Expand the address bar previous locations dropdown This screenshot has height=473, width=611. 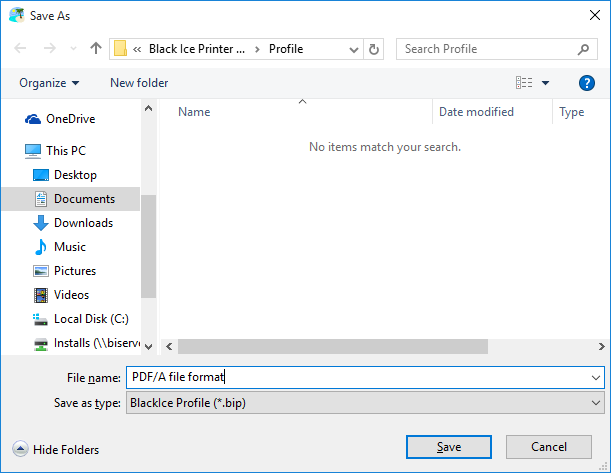coord(354,49)
